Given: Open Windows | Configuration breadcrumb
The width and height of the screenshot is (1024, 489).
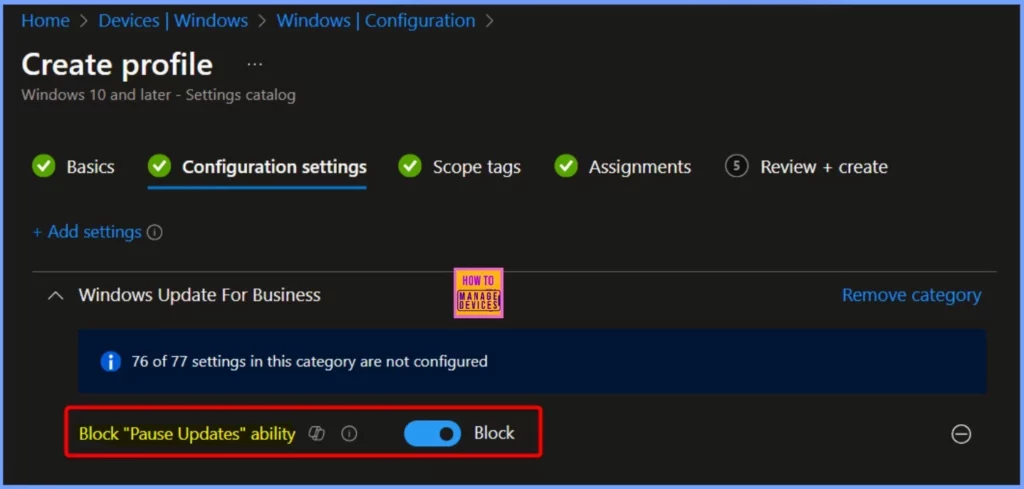Looking at the screenshot, I should click(376, 21).
